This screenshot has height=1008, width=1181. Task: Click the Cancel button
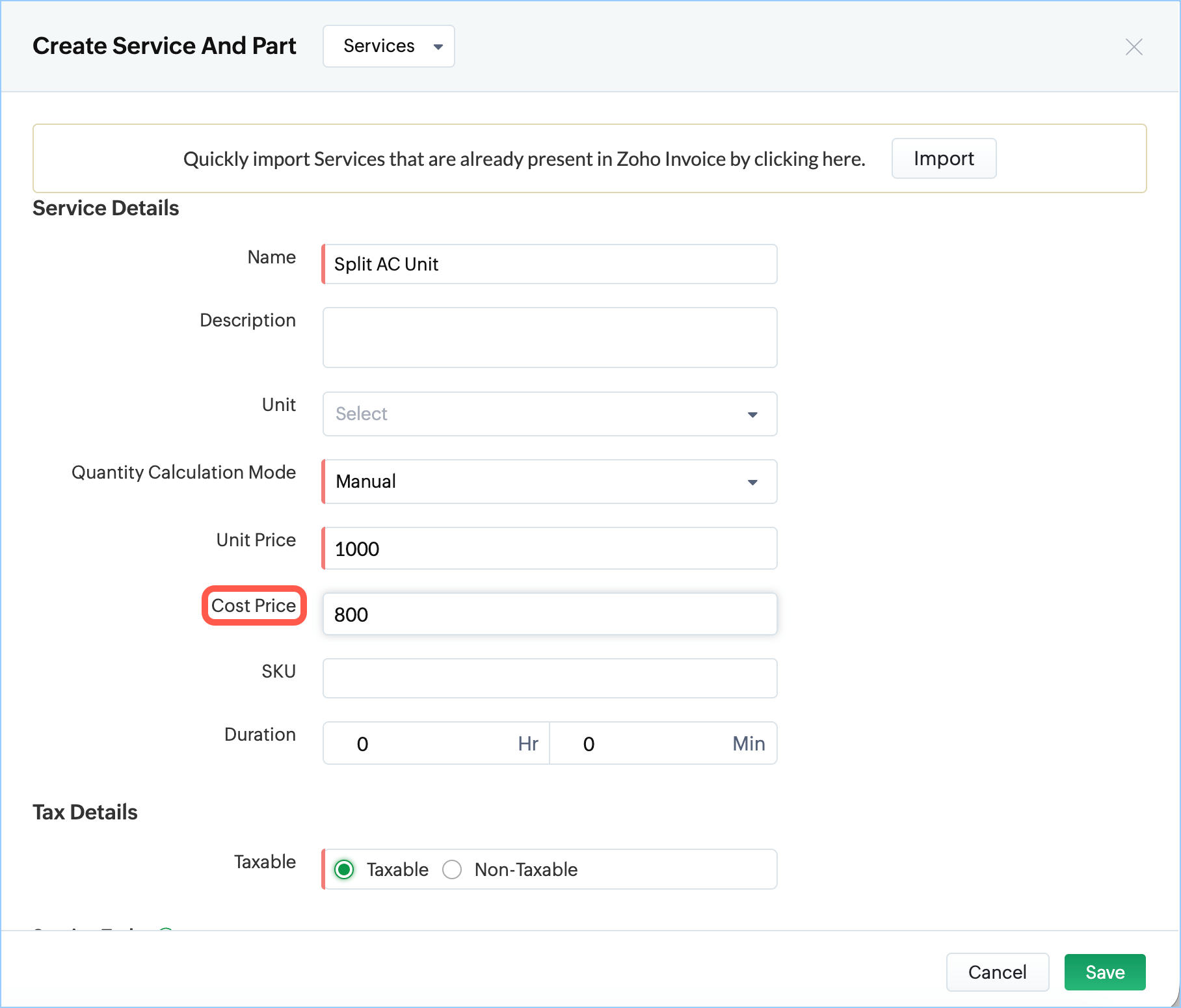997,972
